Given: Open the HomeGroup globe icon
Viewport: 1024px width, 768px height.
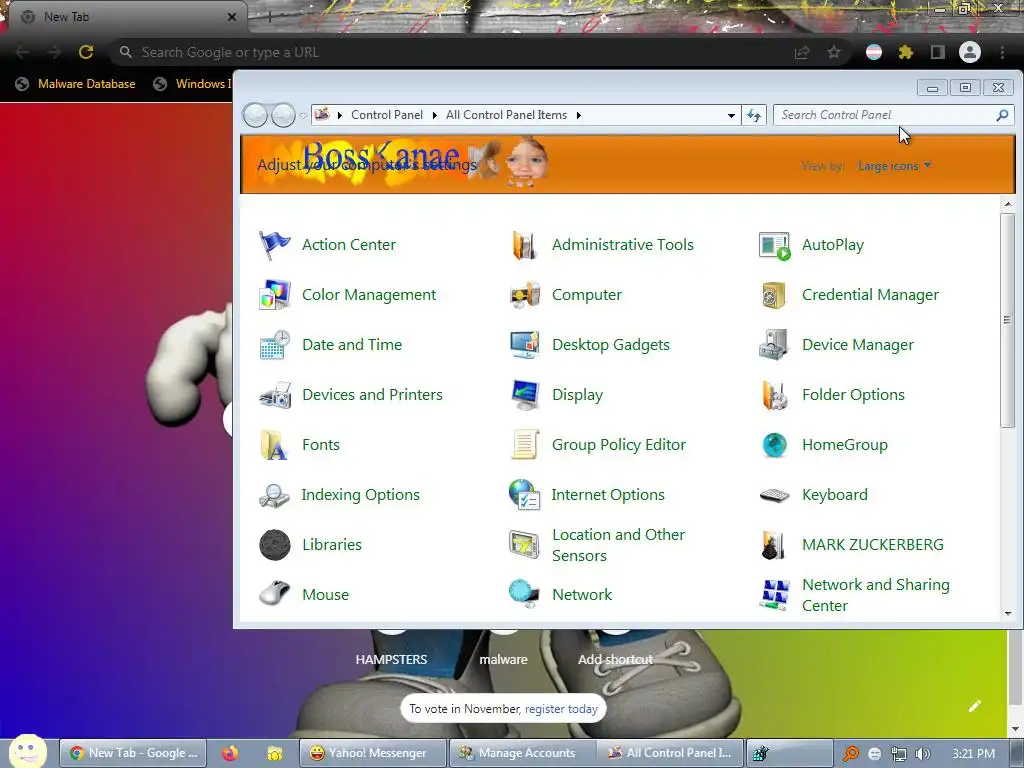Looking at the screenshot, I should pos(775,445).
